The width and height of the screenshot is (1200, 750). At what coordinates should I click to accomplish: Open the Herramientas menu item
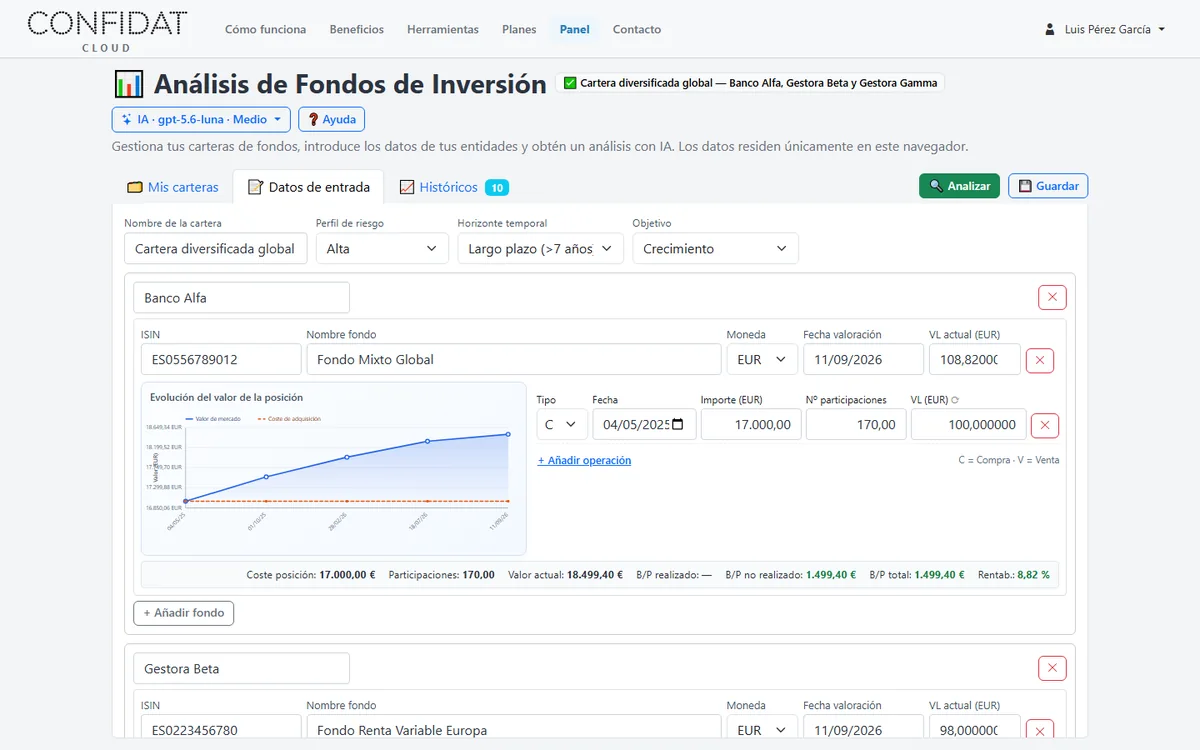point(443,30)
